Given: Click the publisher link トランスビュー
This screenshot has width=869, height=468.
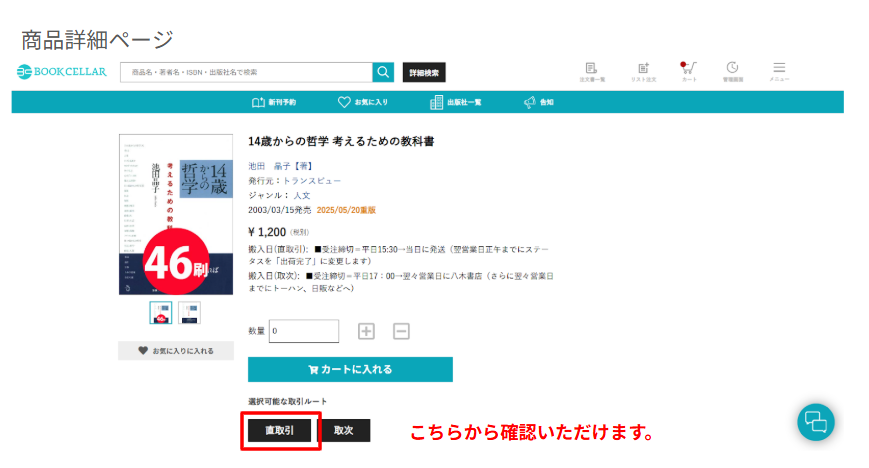Looking at the screenshot, I should click(312, 181).
